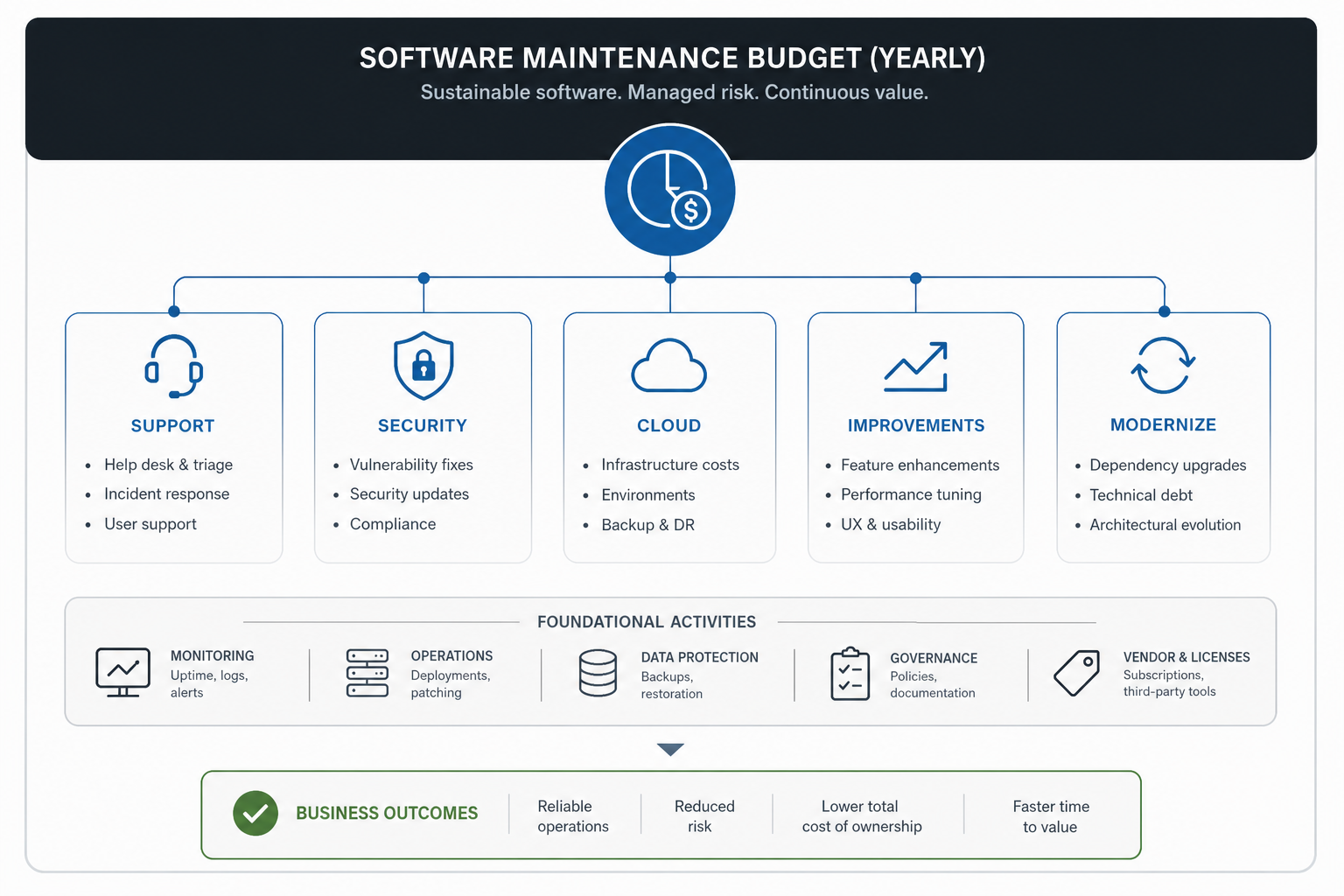Viewport: 1344px width, 896px height.
Task: Click the Improvements rising chart icon
Action: (916, 367)
